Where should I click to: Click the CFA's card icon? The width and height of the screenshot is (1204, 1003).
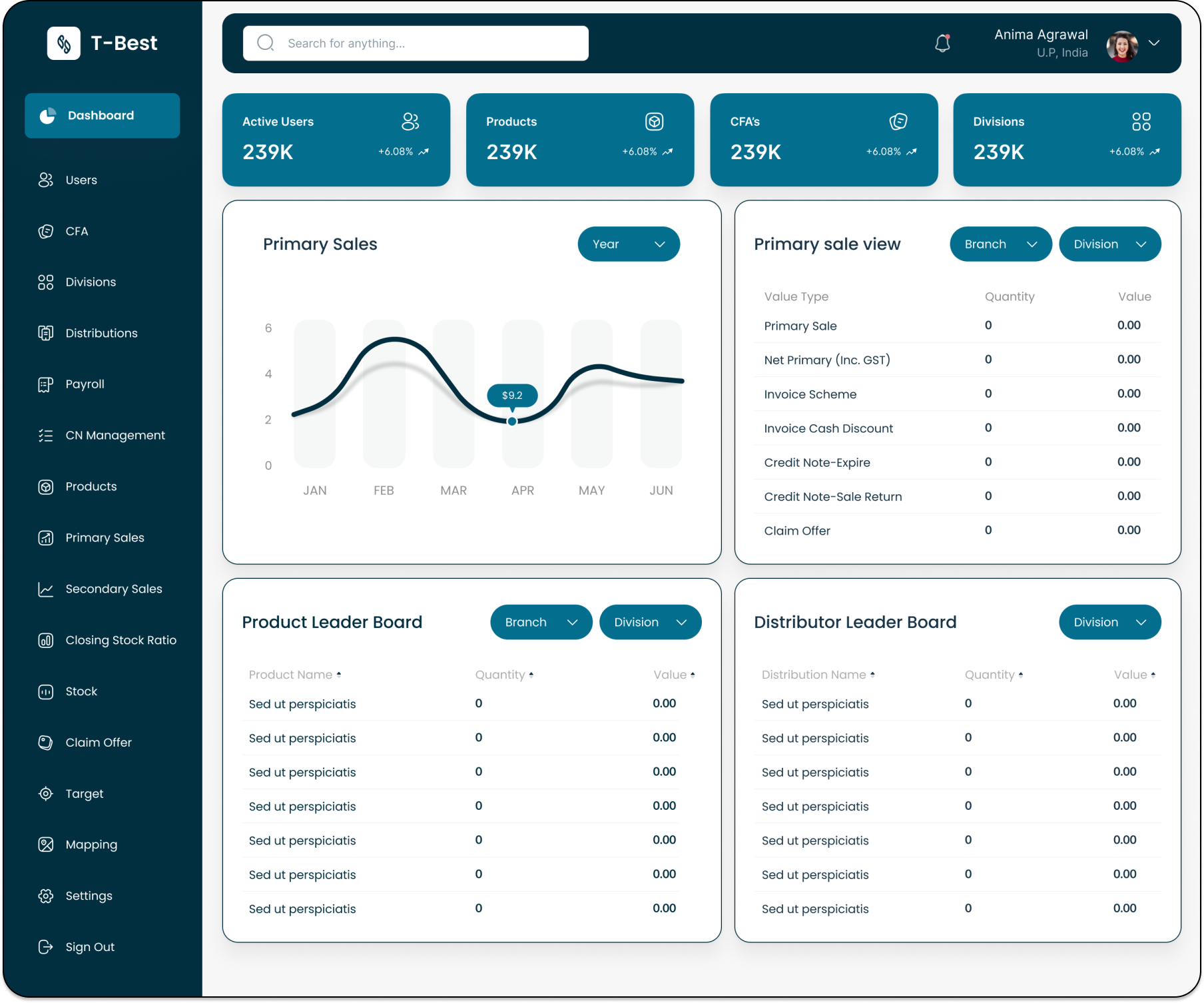pyautogui.click(x=898, y=121)
